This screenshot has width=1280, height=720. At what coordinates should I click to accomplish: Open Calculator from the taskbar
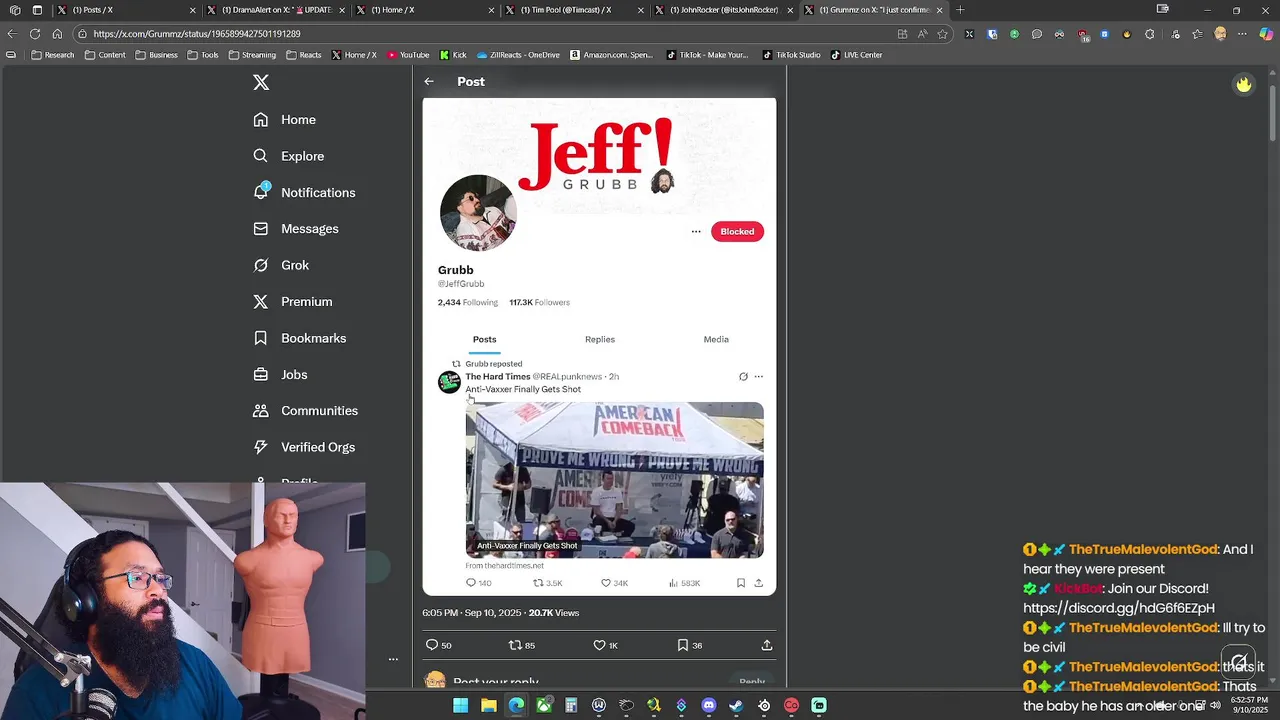571,706
